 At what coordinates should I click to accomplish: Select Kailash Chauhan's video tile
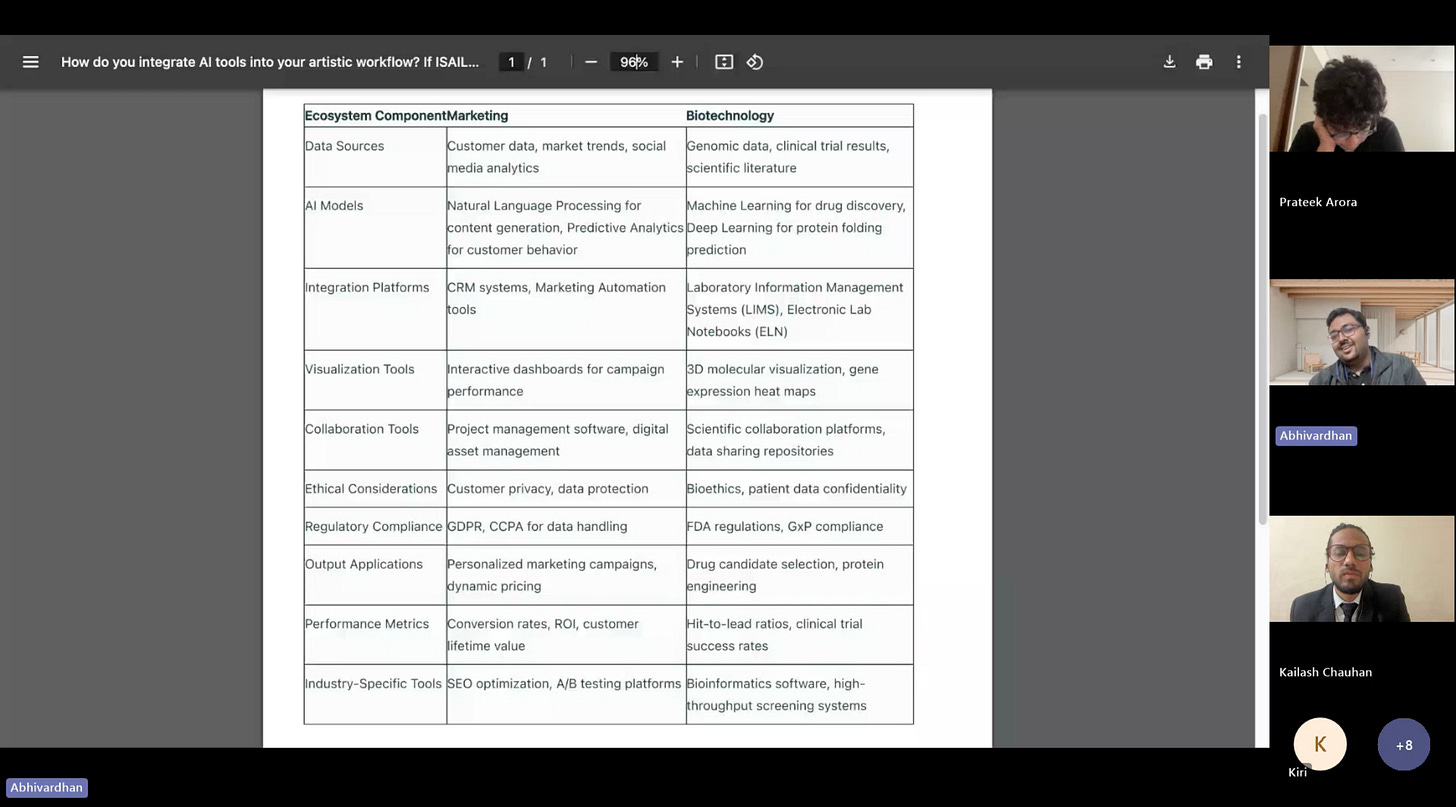coord(1362,568)
